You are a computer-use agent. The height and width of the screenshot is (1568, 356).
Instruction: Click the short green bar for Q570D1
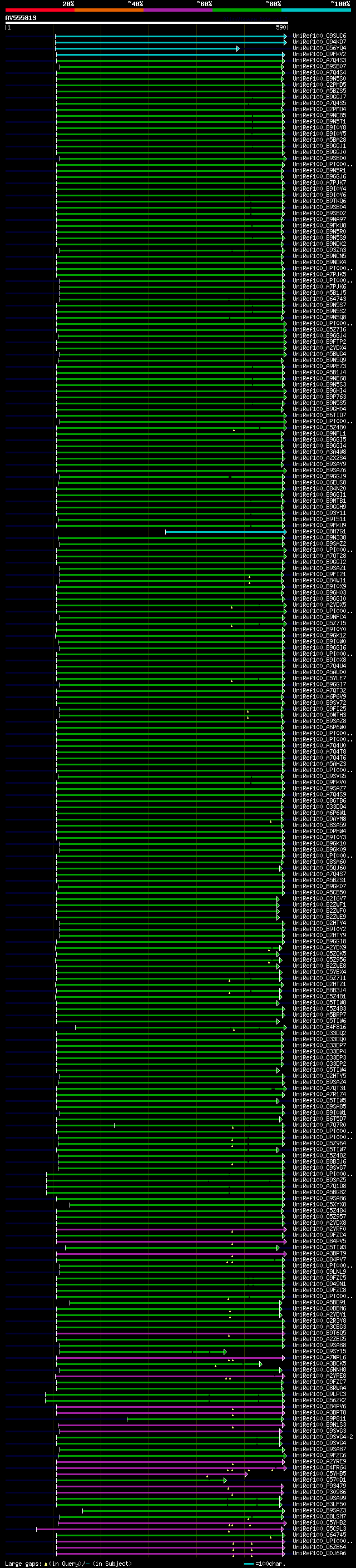pyautogui.click(x=141, y=1480)
